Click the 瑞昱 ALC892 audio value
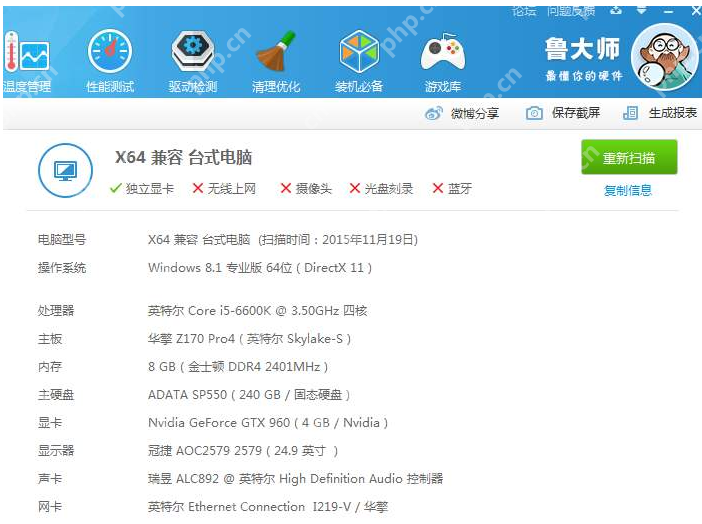 click(295, 479)
